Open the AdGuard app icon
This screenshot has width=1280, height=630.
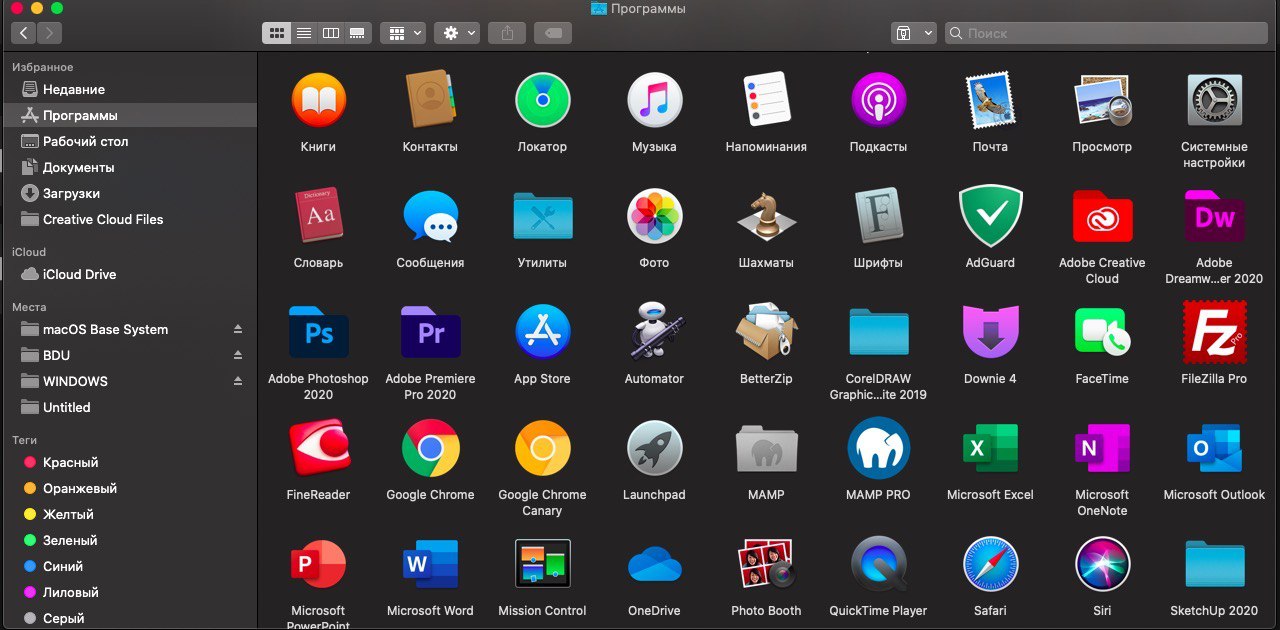point(990,216)
